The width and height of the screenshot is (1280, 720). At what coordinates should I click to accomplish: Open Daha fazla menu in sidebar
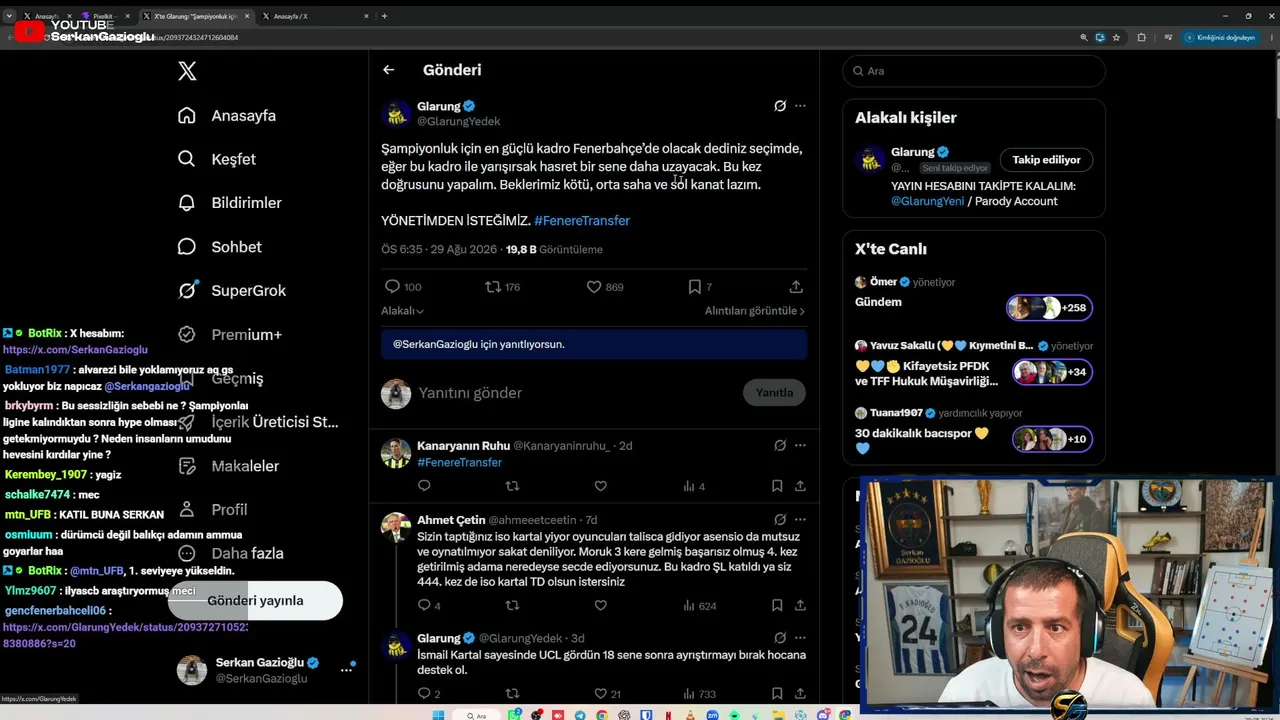click(230, 554)
